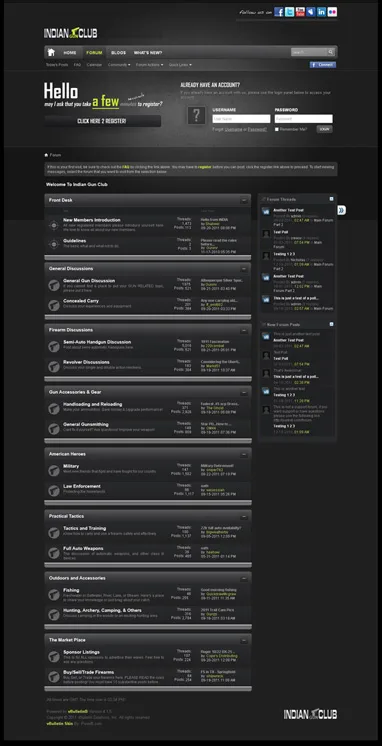Click the General Gunsmithing forum icon
Image resolution: width=382 pixels, height=746 pixels.
[x=54, y=429]
